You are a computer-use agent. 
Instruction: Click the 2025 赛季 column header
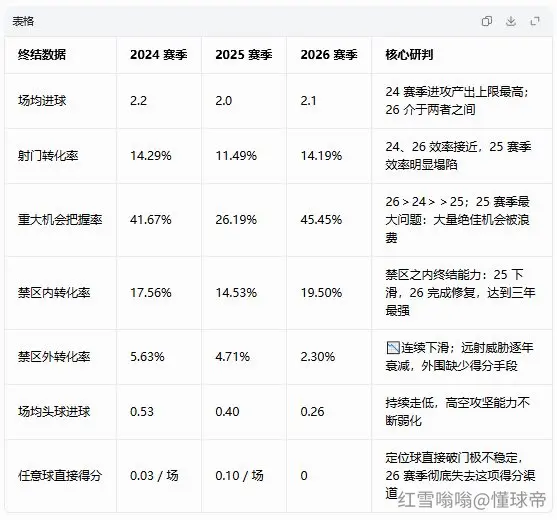coord(244,55)
